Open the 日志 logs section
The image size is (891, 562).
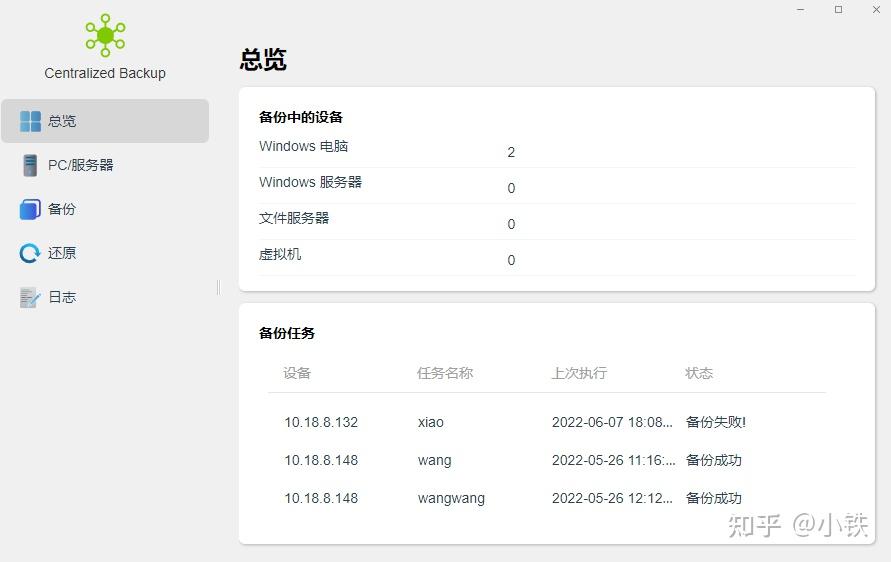105,297
